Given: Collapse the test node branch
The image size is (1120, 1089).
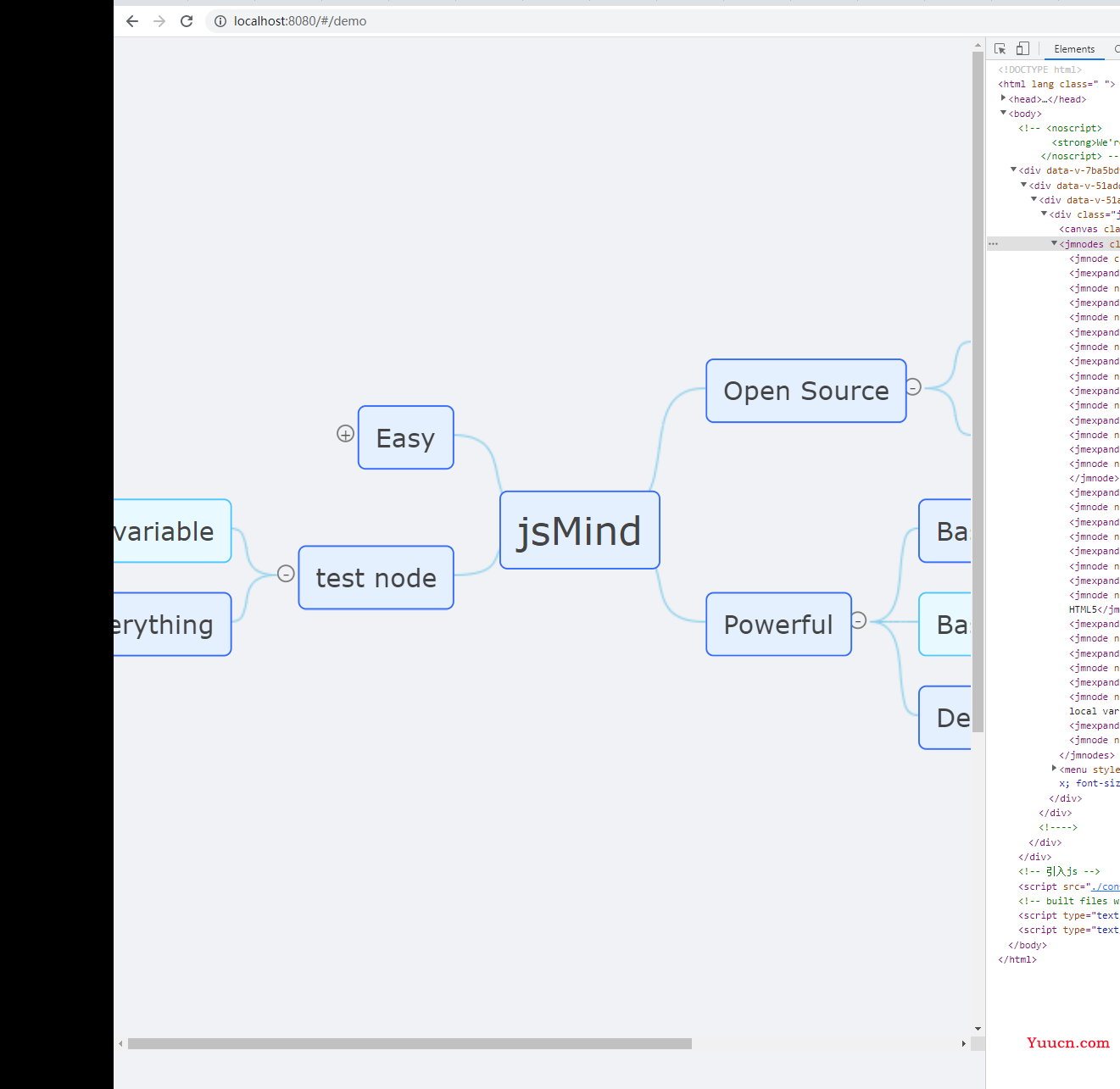Looking at the screenshot, I should (287, 574).
